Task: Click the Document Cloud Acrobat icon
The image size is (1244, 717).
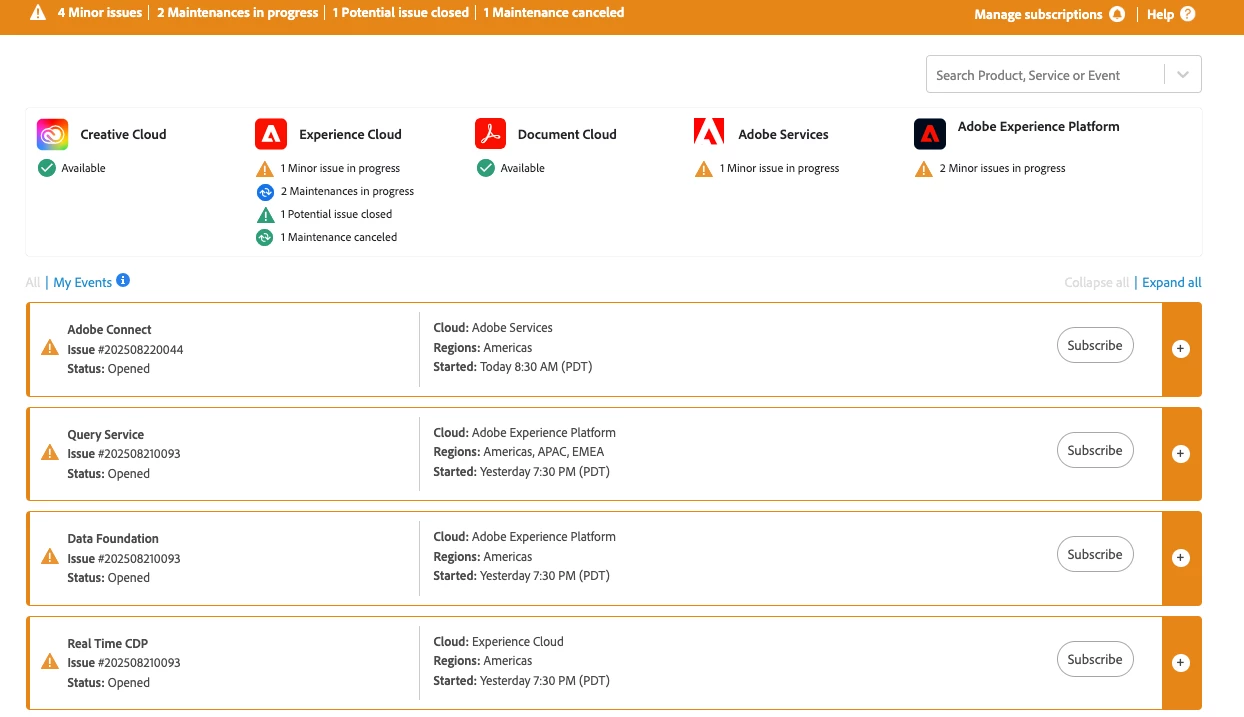Action: pyautogui.click(x=490, y=134)
